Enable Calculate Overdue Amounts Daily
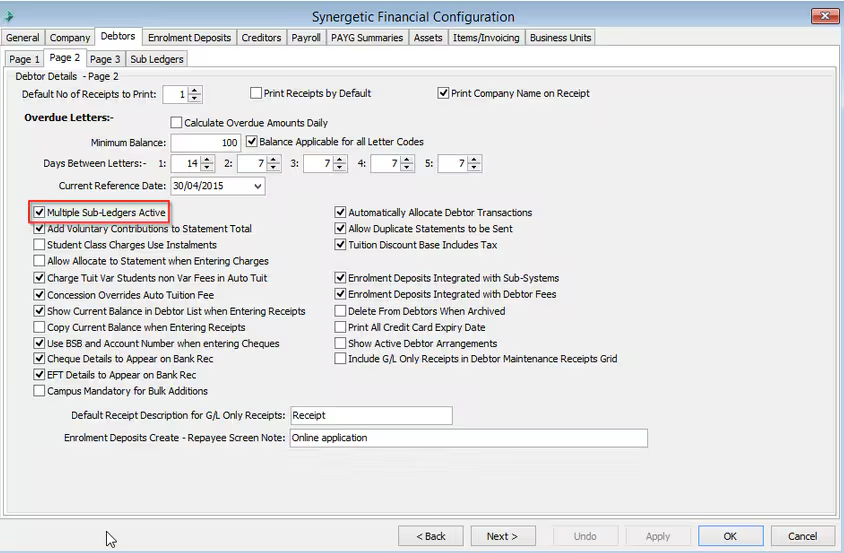This screenshot has height=553, width=844. [x=176, y=123]
